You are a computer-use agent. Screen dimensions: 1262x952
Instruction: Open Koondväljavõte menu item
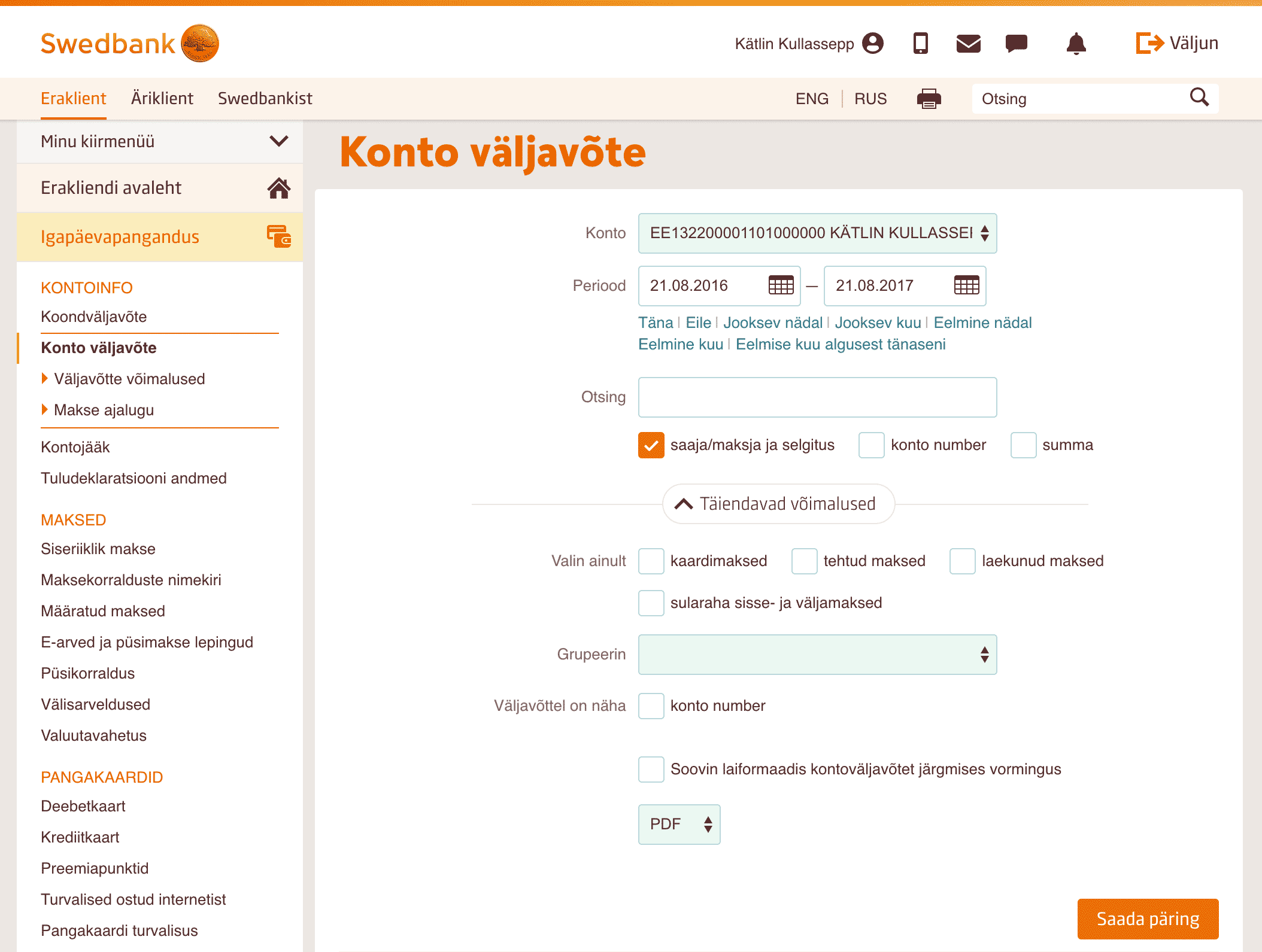[x=94, y=317]
